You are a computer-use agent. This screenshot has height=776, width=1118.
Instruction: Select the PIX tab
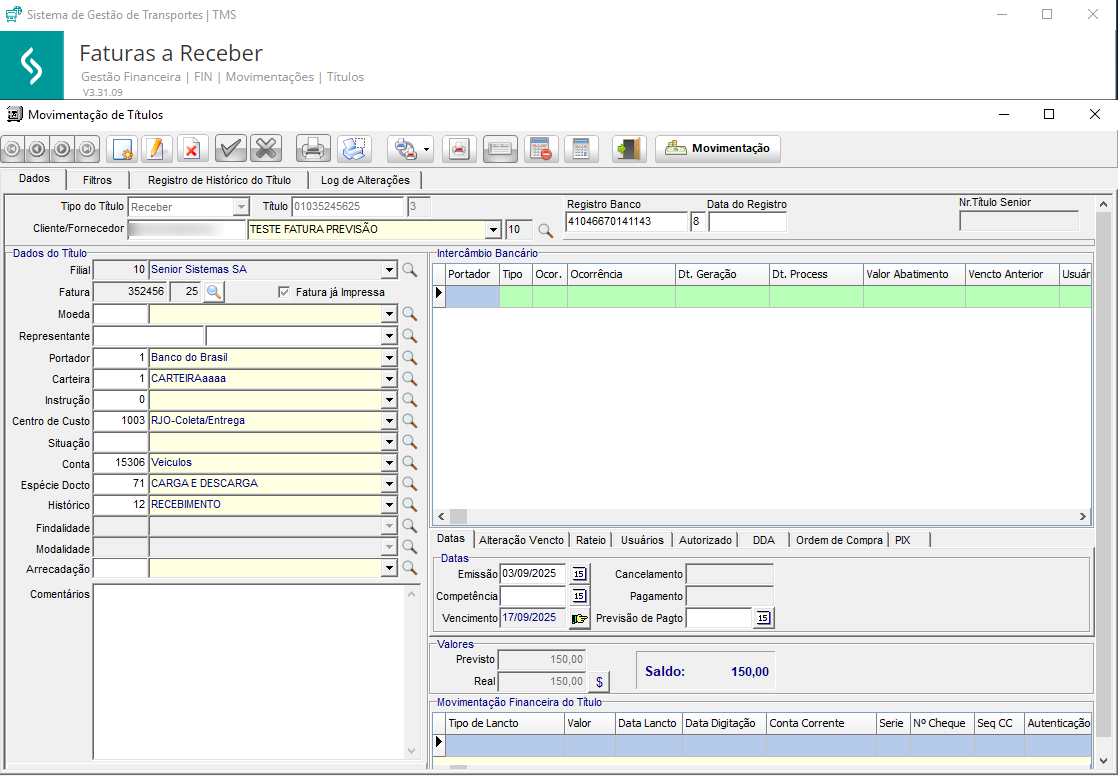(903, 540)
